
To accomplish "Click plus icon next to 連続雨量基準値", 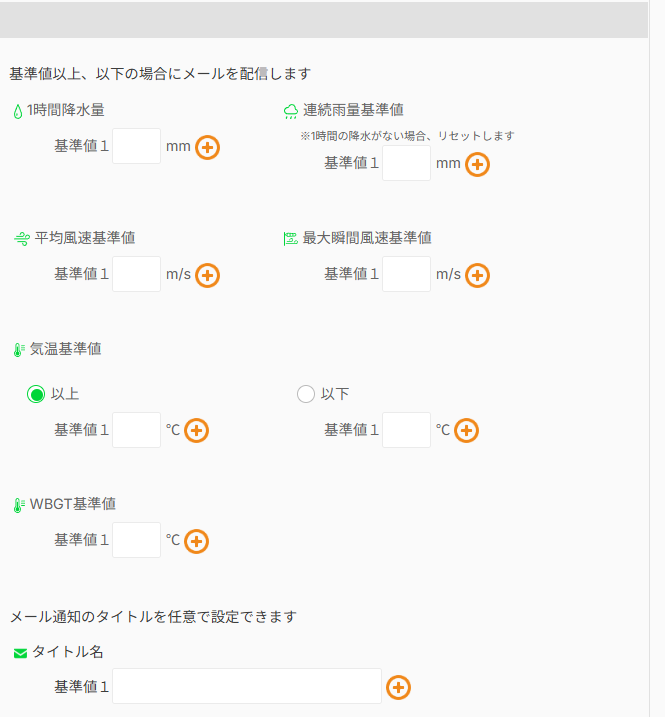I will coord(477,164).
